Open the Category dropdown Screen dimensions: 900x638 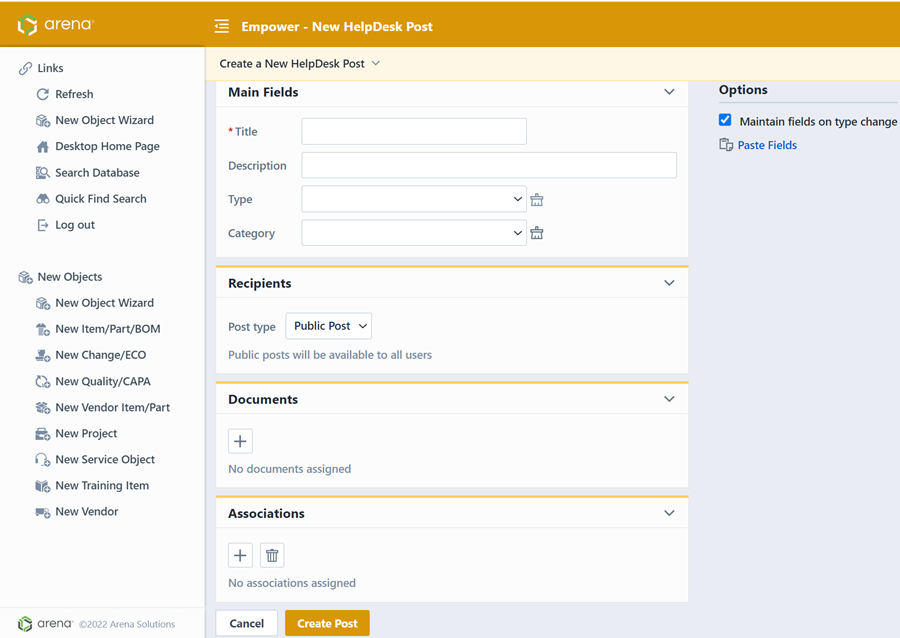click(414, 233)
